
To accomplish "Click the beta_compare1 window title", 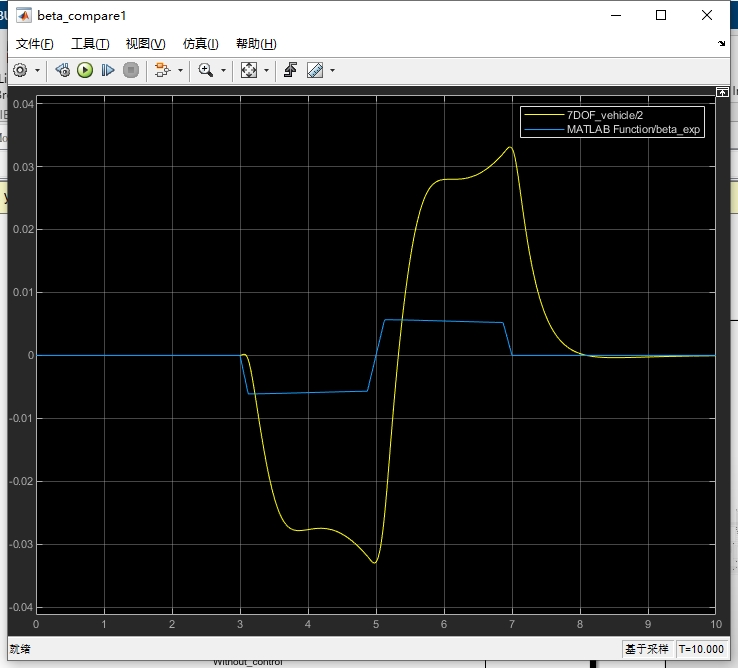I will pyautogui.click(x=81, y=16).
